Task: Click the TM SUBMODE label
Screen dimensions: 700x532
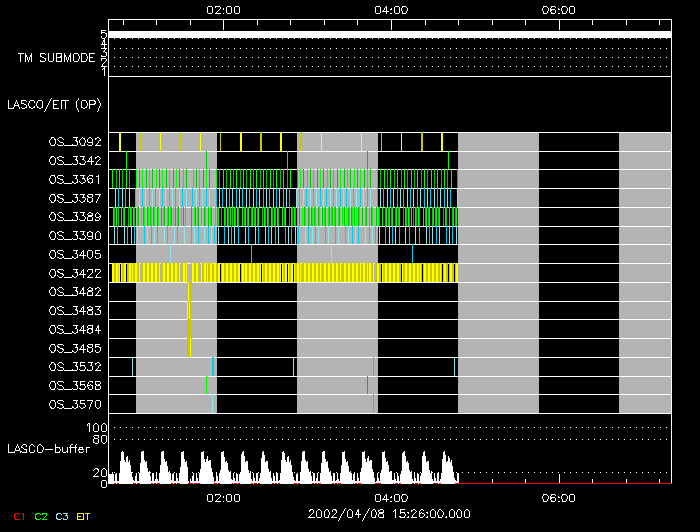Action: pyautogui.click(x=56, y=58)
